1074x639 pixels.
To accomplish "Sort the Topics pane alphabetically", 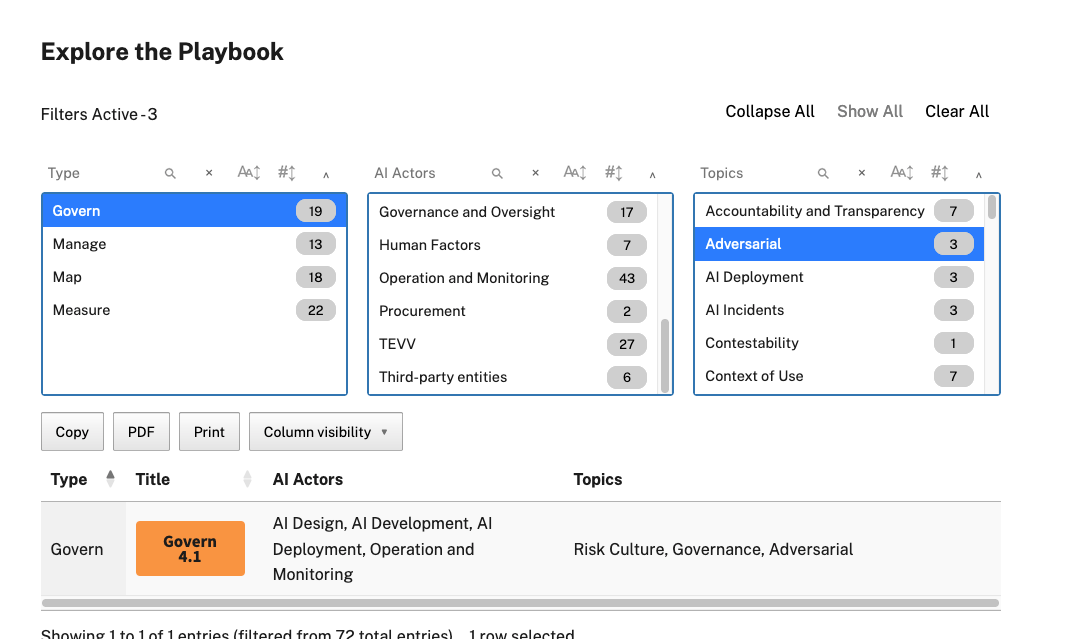I will [x=901, y=173].
